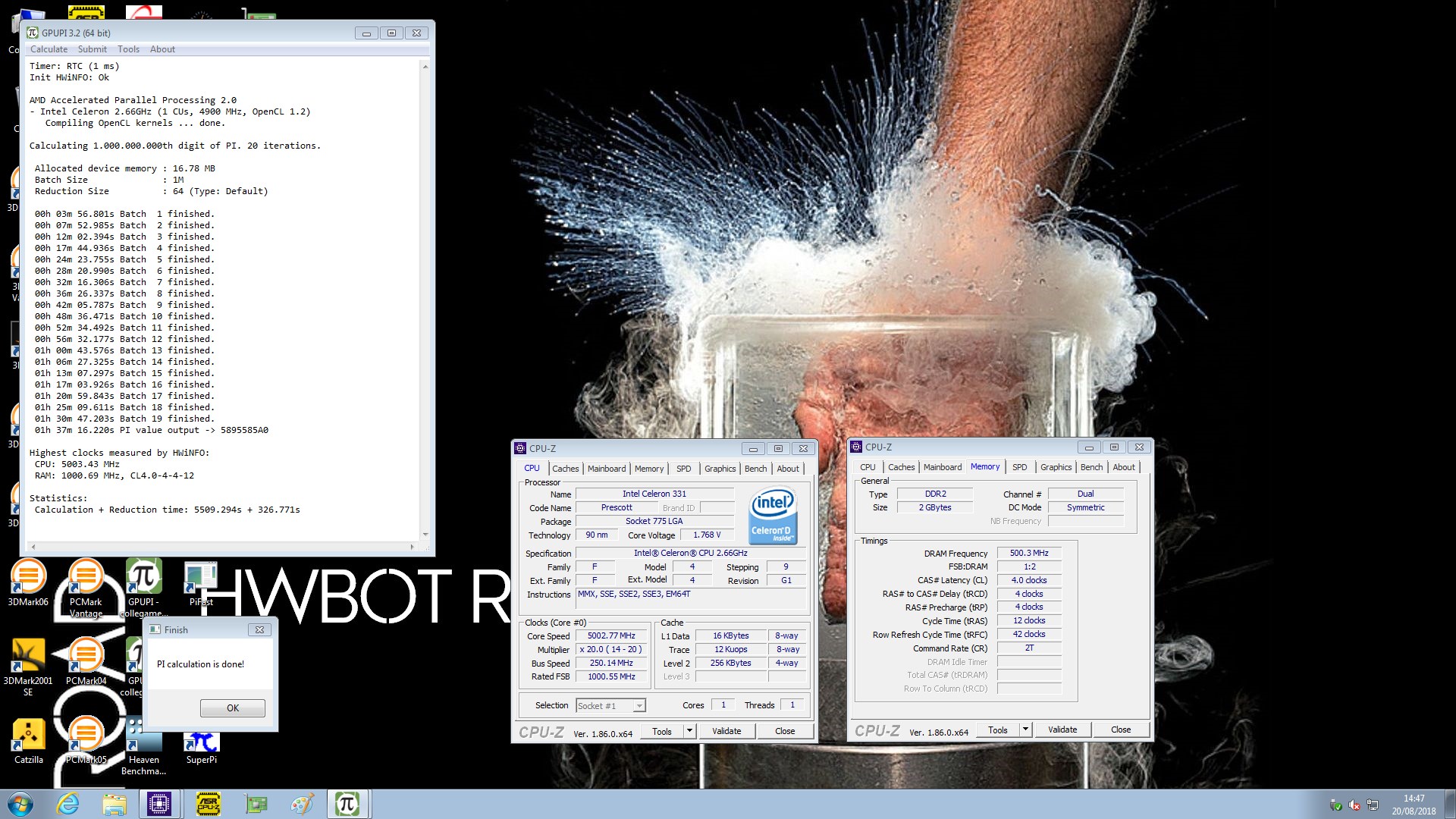Click the Multiplier value x 20.0

[611, 650]
